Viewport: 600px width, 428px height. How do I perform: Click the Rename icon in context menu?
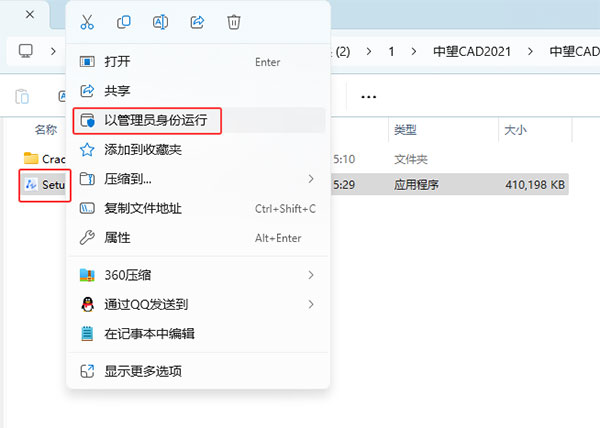(160, 22)
